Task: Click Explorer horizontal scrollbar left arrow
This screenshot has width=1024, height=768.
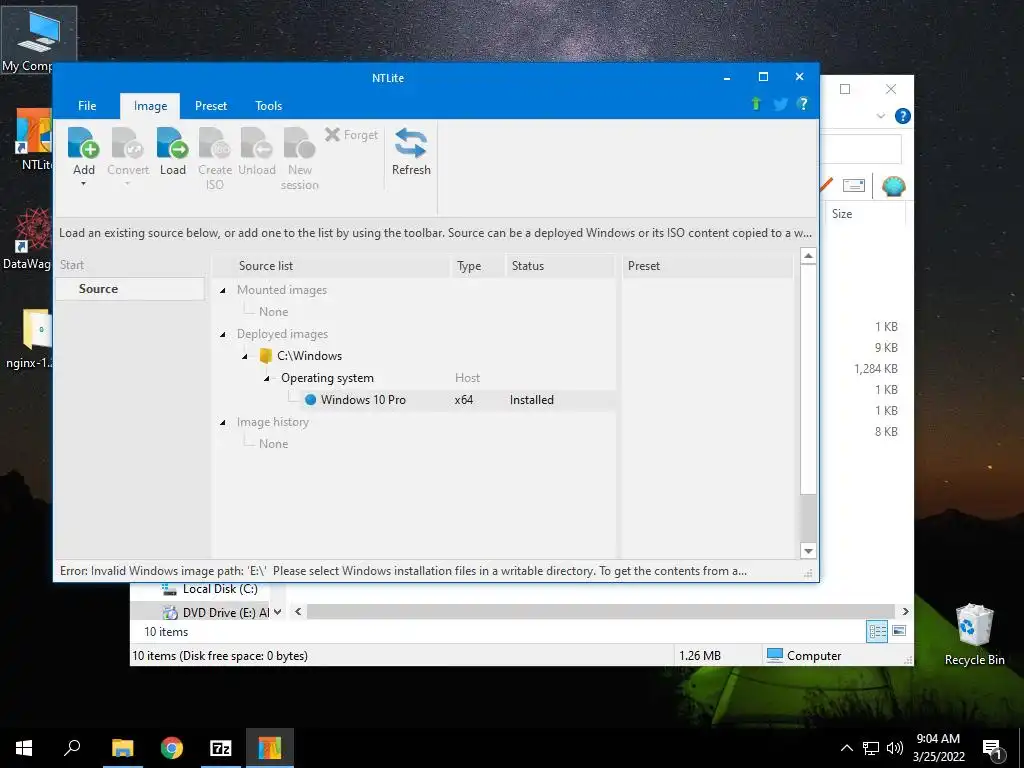Action: click(298, 612)
